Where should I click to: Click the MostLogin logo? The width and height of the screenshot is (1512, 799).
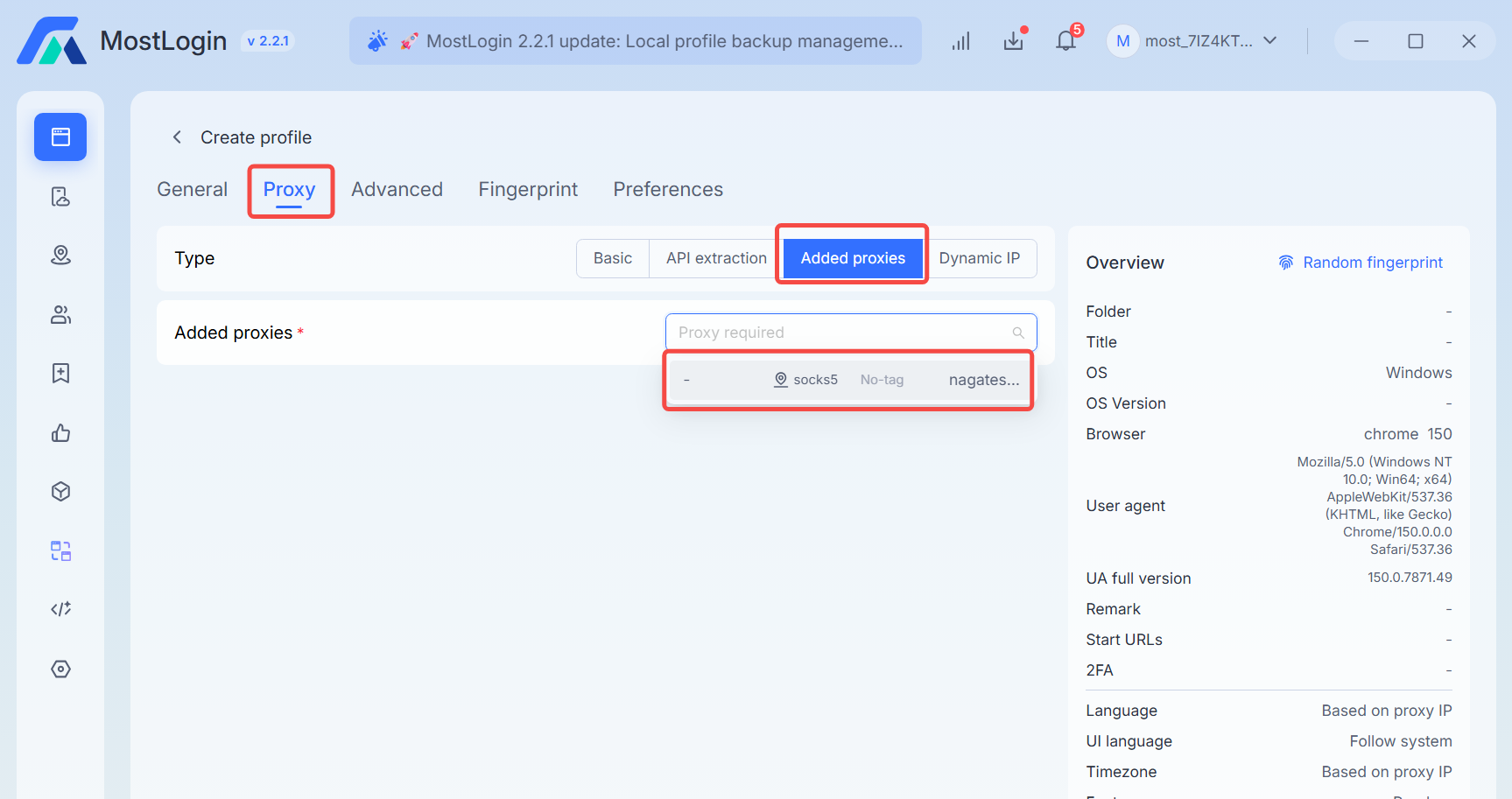point(52,40)
